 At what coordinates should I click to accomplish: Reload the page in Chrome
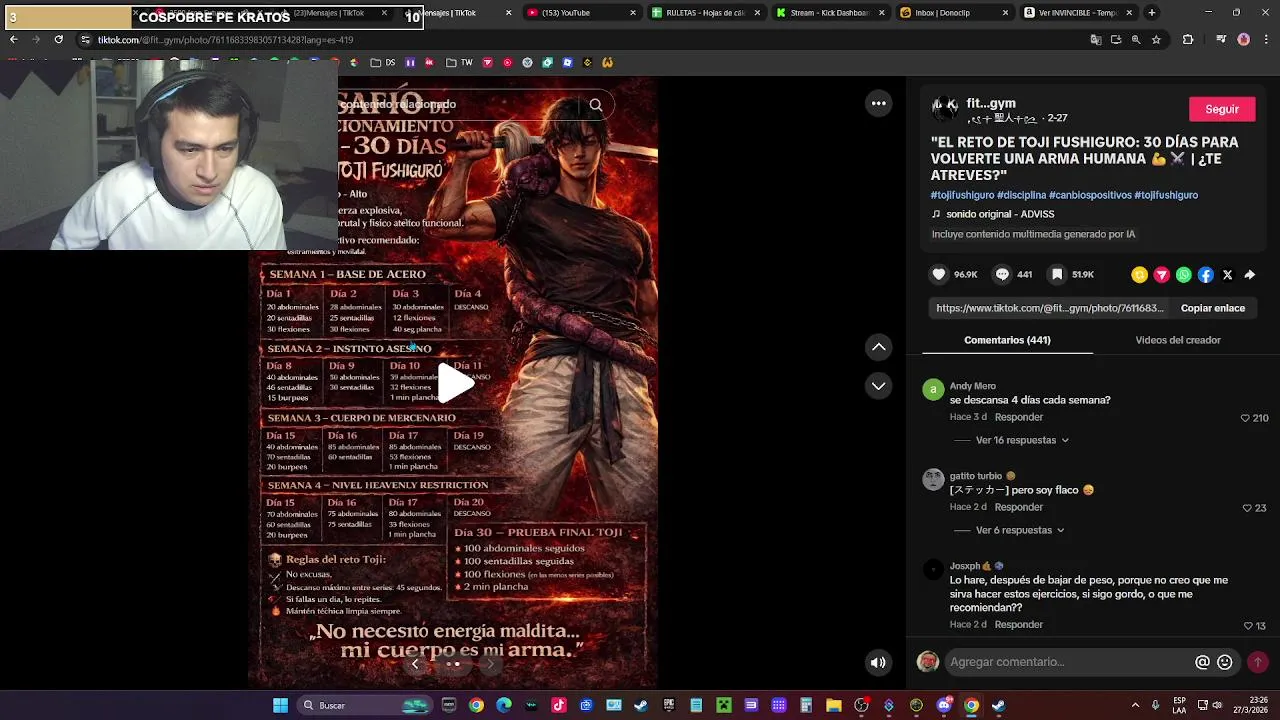click(x=58, y=40)
